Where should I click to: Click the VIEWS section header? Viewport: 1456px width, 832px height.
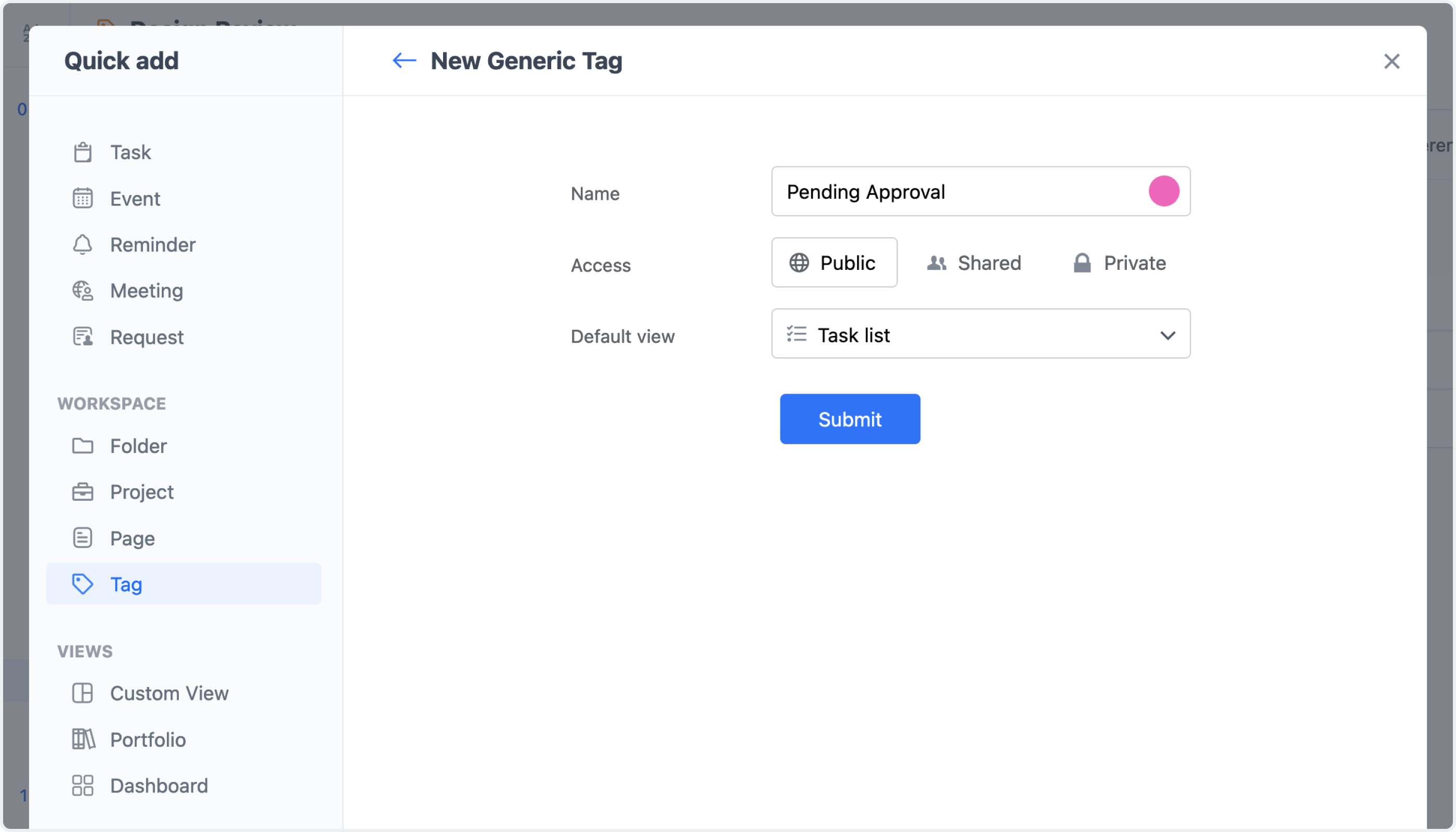[x=85, y=652]
